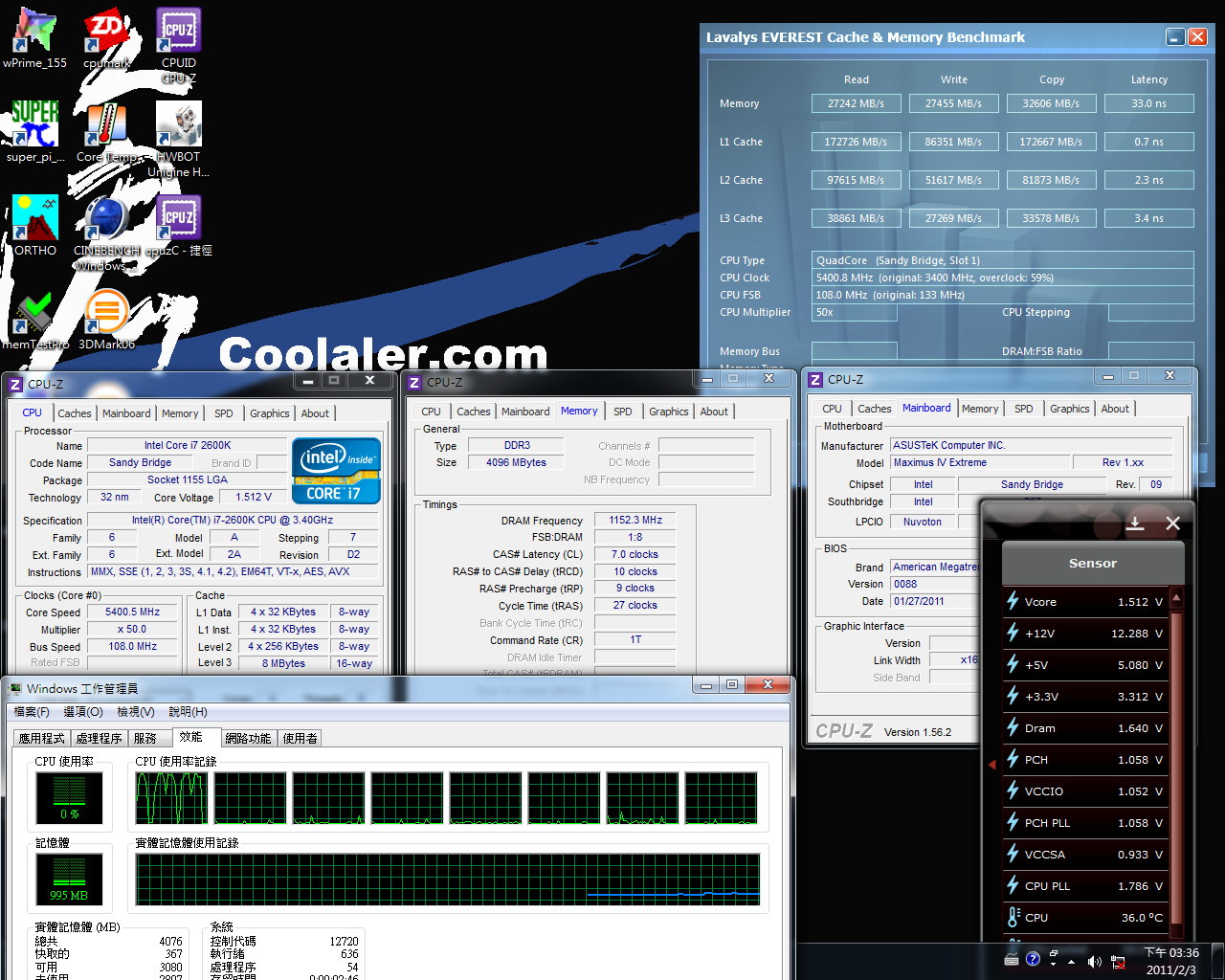Screen dimensions: 1225x980
Task: Click the Intel Core i7 logo in CPU-Z
Action: tap(336, 470)
